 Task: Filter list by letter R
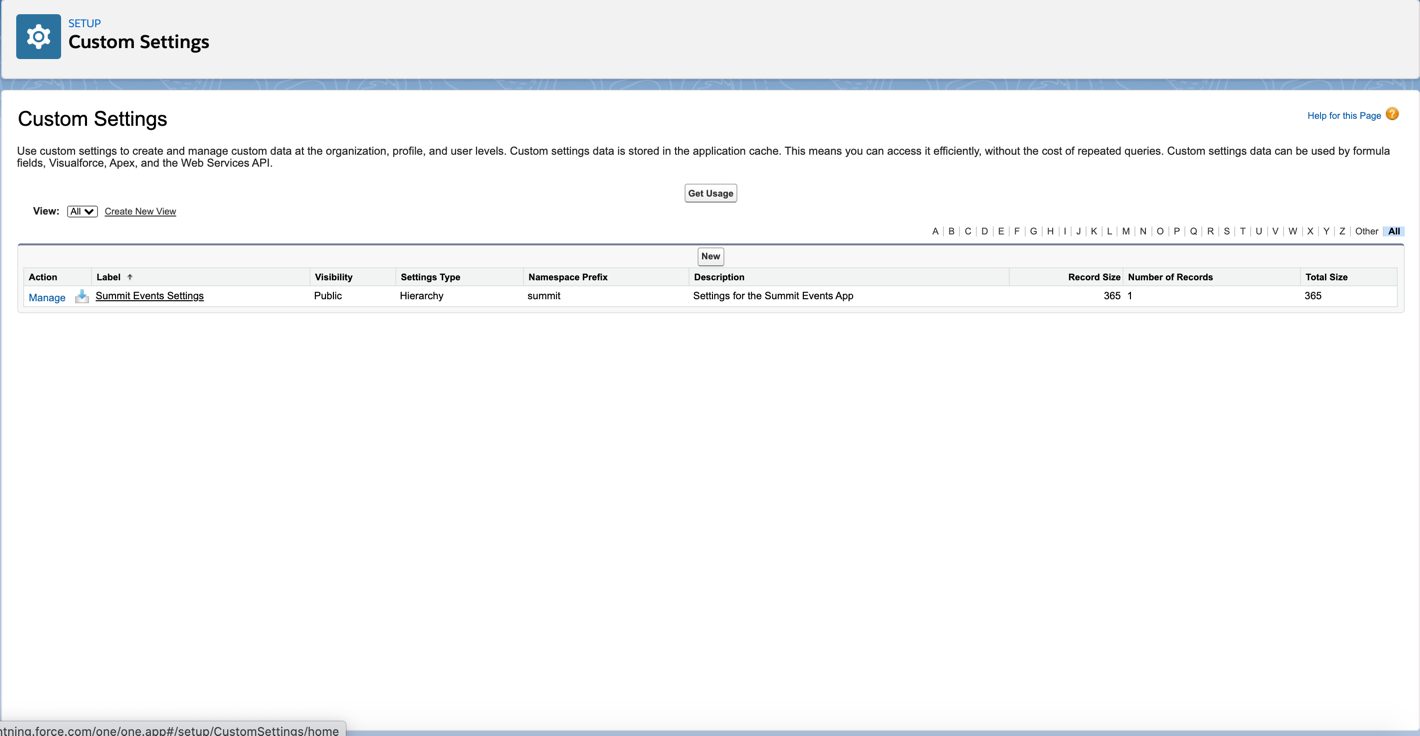pos(1210,231)
